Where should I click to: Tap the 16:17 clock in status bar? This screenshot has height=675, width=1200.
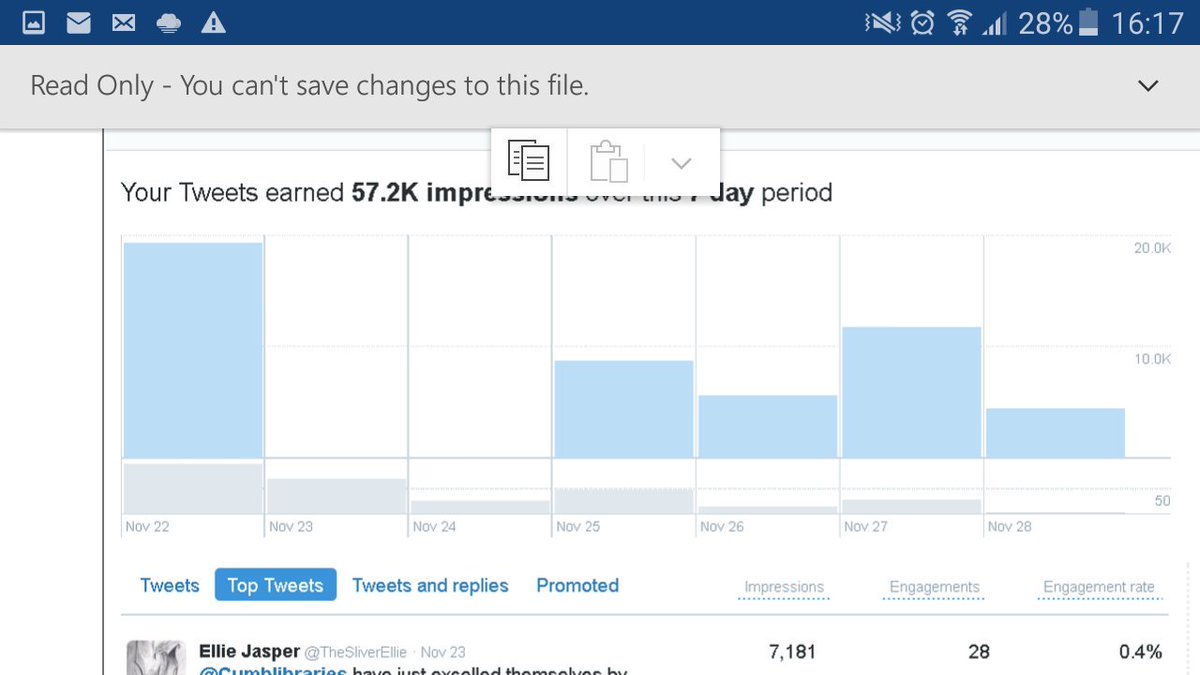pyautogui.click(x=1148, y=23)
